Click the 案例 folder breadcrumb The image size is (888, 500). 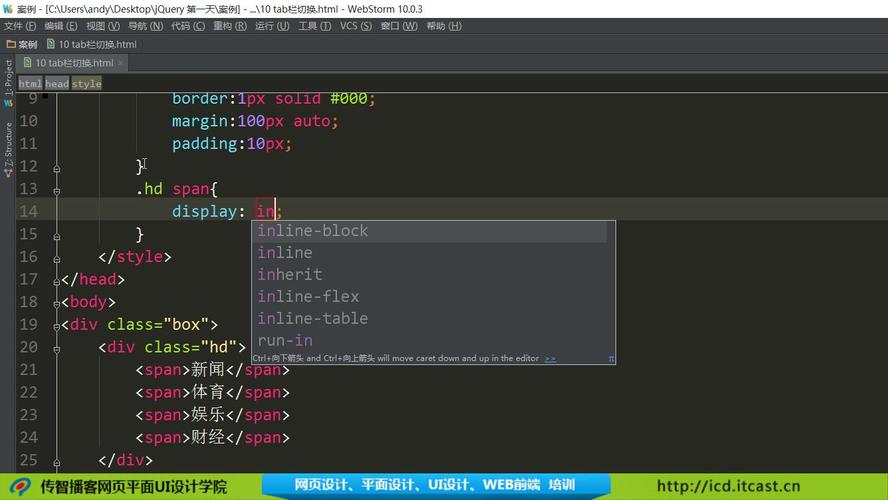pyautogui.click(x=22, y=44)
